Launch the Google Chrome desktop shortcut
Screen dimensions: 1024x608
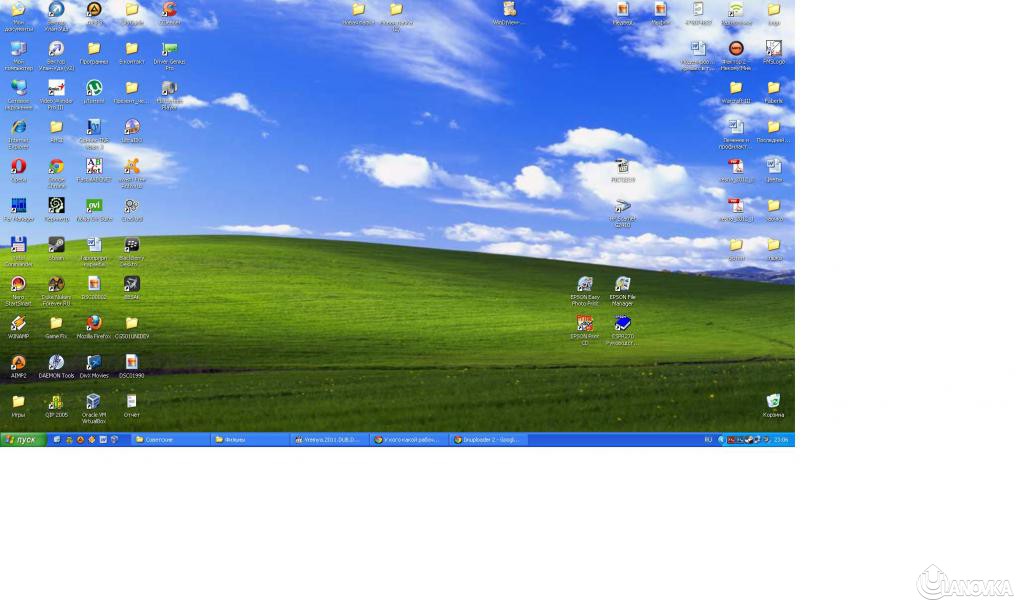pos(56,174)
